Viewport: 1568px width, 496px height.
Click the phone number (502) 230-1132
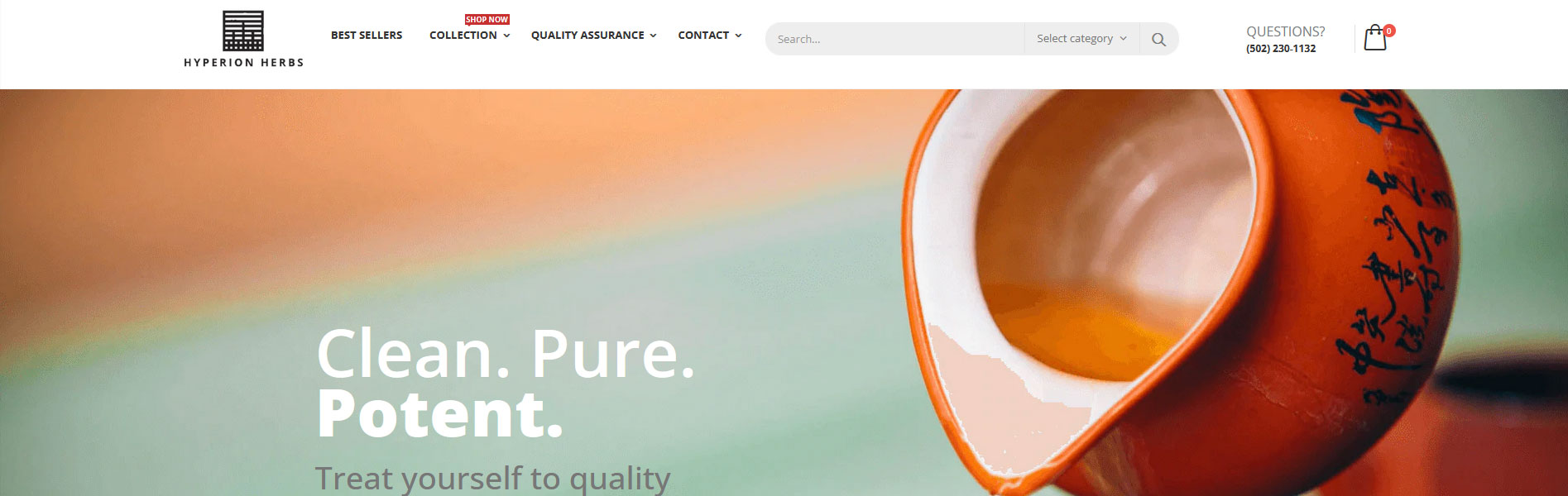(1281, 49)
